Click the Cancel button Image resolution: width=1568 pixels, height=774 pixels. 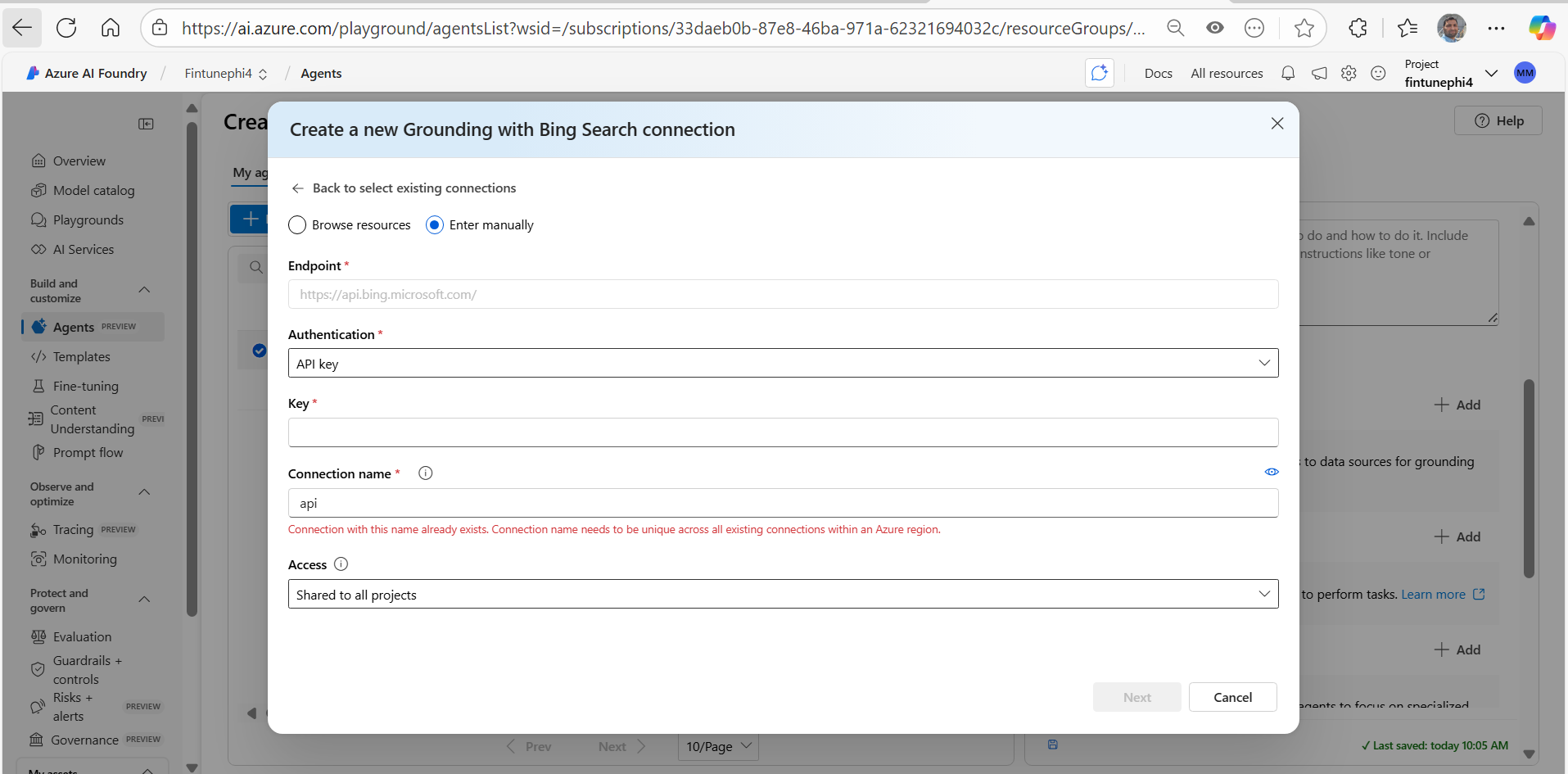click(1232, 697)
